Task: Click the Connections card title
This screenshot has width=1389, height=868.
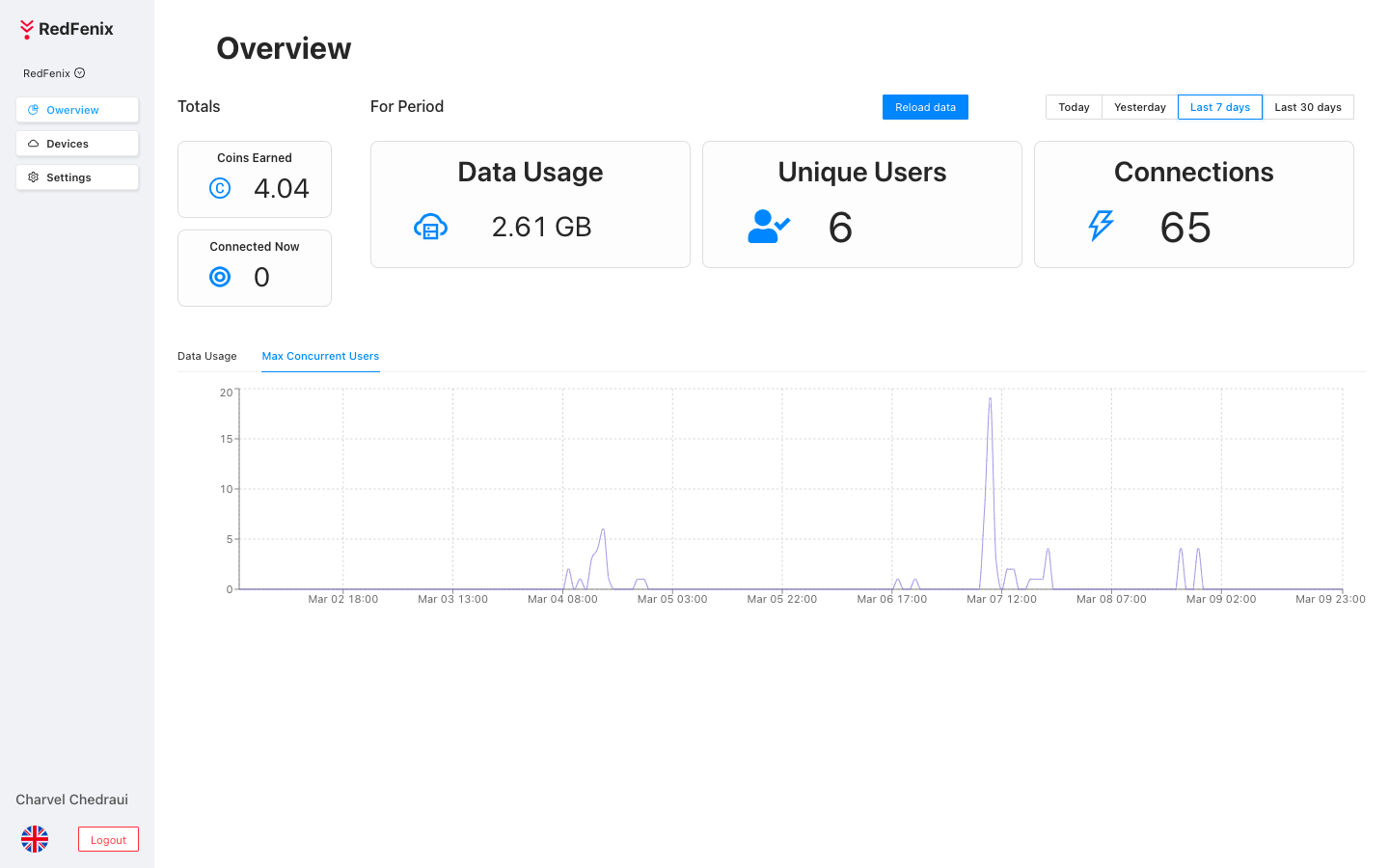Action: (1194, 172)
